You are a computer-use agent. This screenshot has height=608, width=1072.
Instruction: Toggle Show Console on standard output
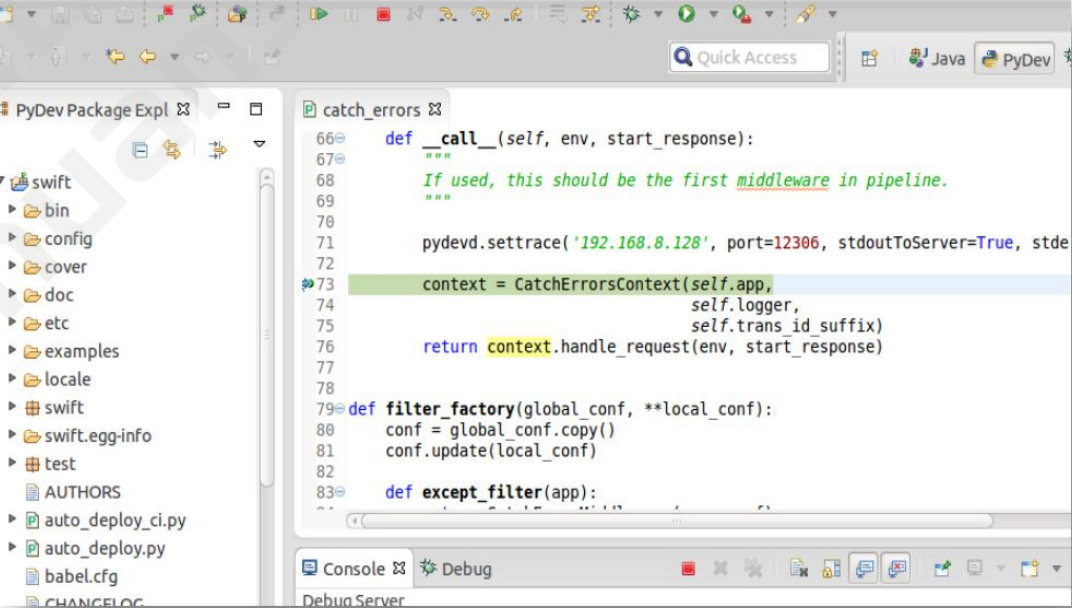point(864,568)
